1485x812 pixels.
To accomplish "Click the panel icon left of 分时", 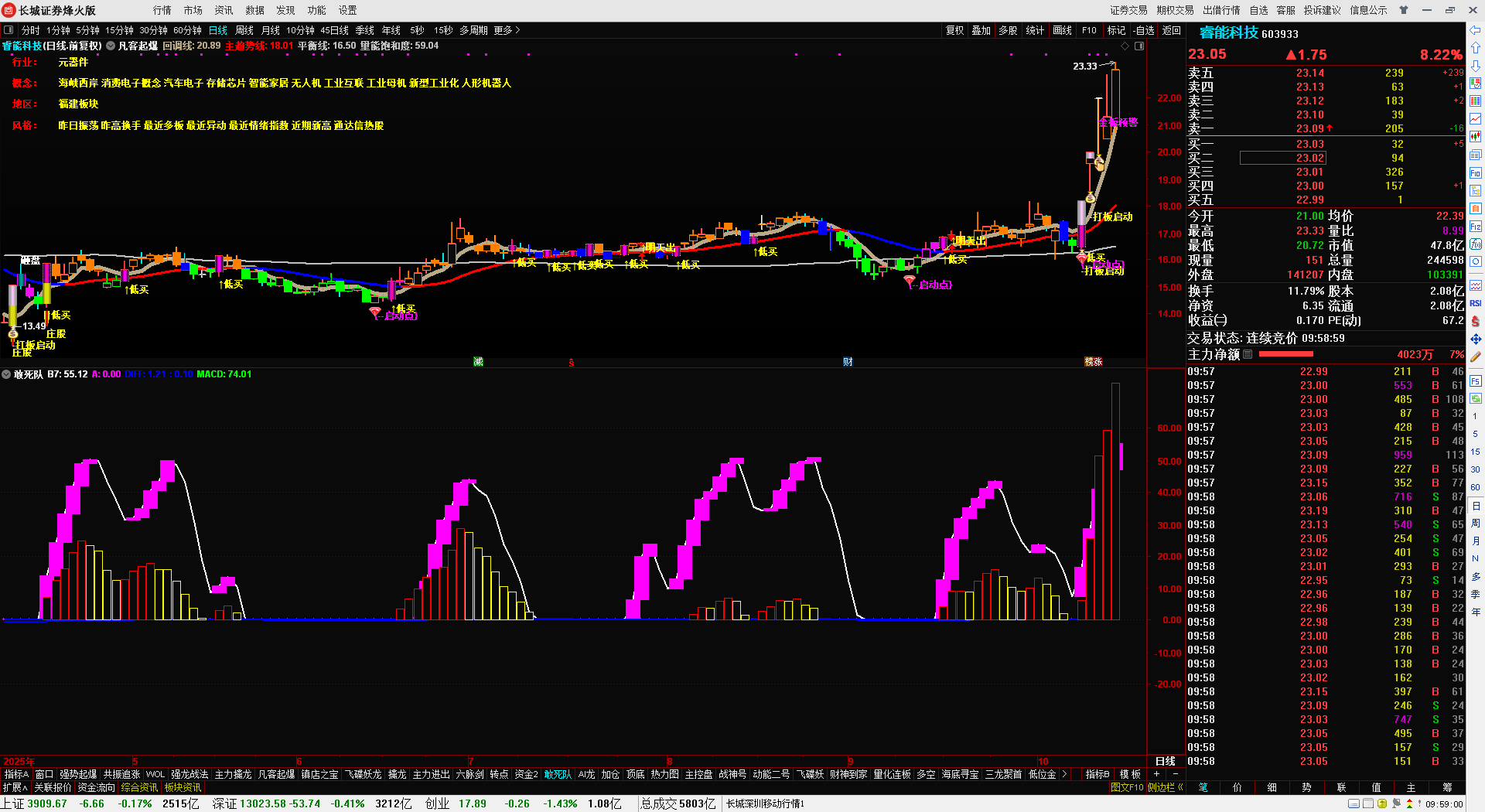I will coord(9,30).
